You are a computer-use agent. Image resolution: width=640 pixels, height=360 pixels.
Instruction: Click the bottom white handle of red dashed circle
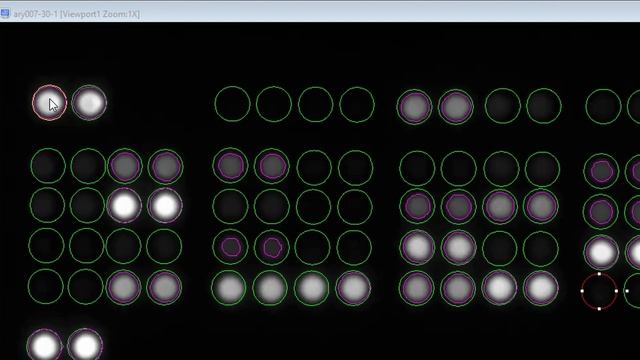click(599, 309)
